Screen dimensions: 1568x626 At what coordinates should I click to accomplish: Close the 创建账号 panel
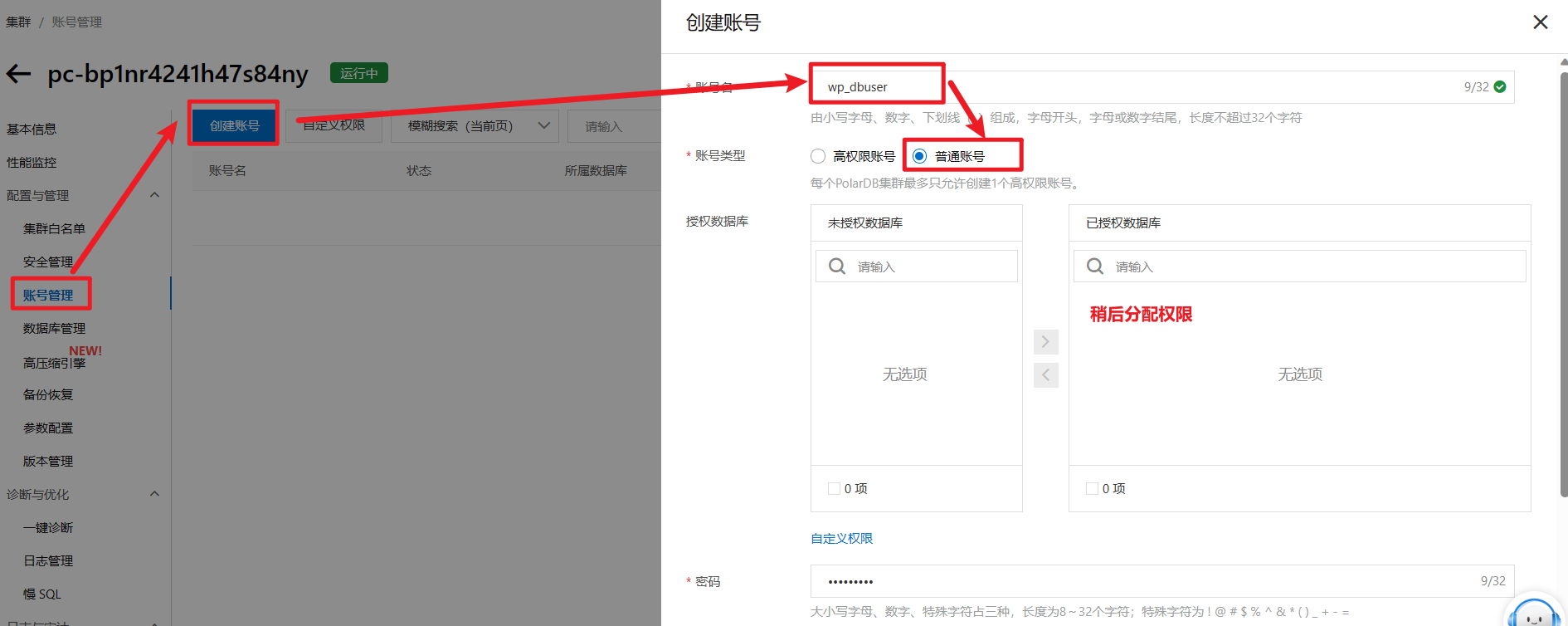[x=1541, y=22]
